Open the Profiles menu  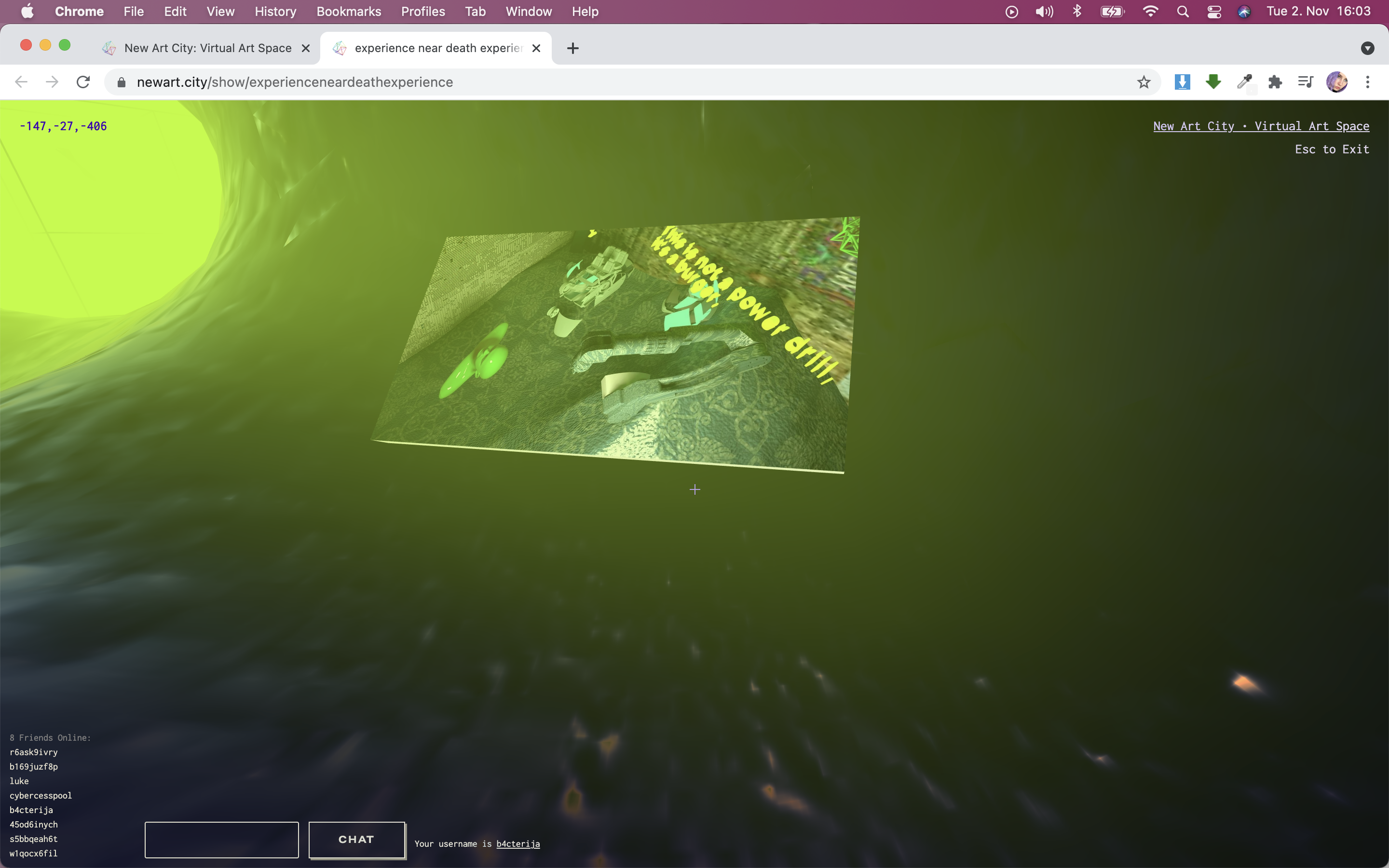pos(423,12)
